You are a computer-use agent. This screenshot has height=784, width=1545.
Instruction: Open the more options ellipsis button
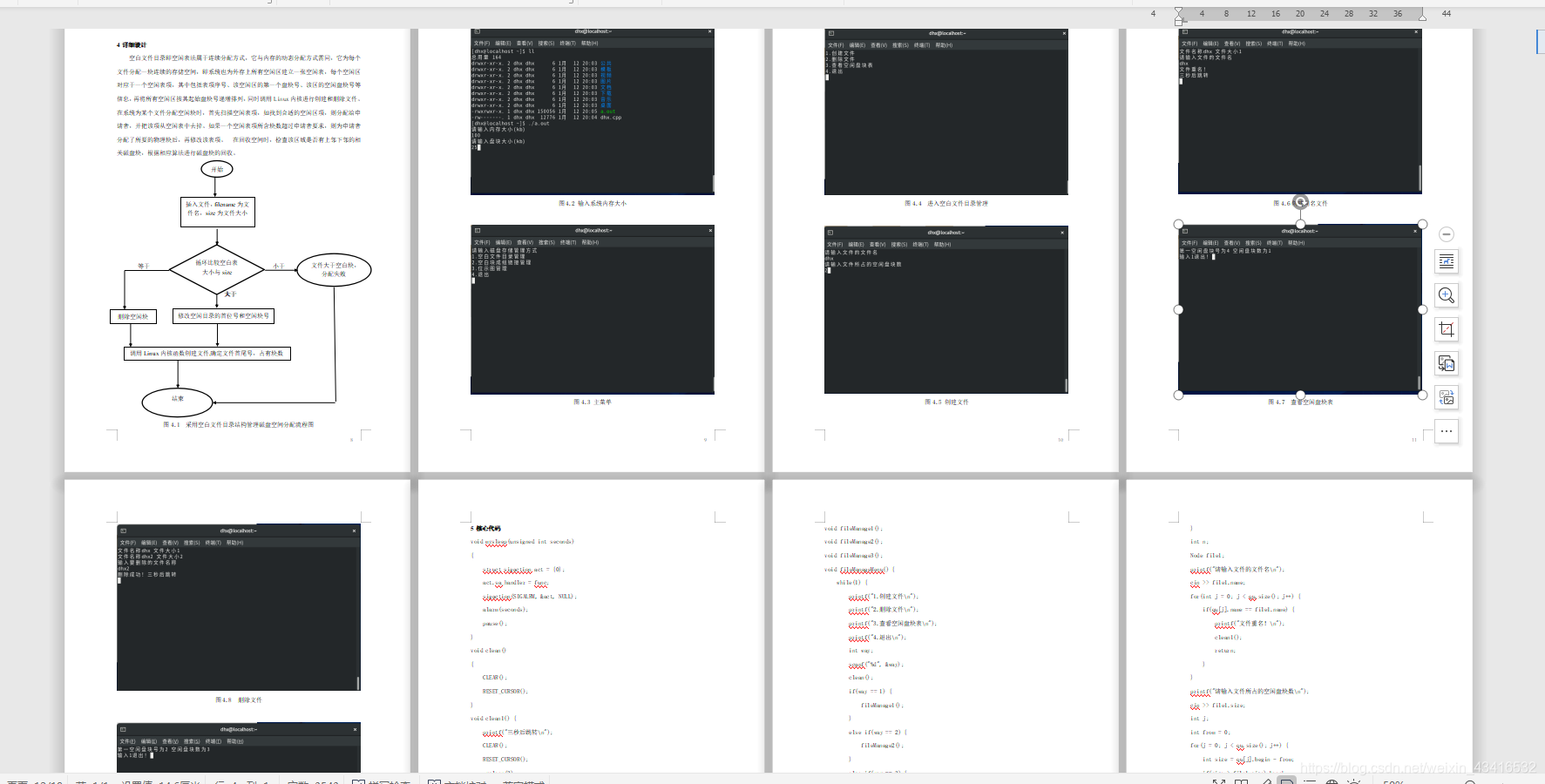[1447, 431]
